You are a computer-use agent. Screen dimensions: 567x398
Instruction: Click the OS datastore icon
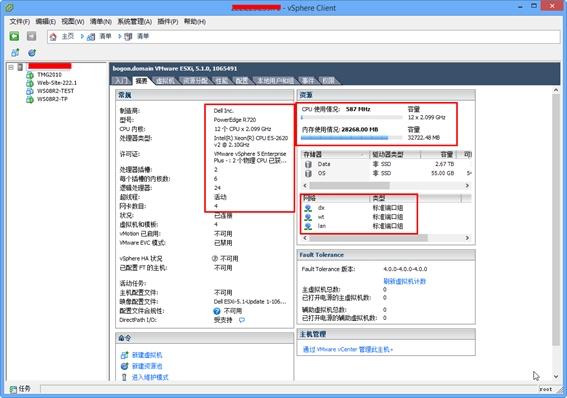(308, 174)
